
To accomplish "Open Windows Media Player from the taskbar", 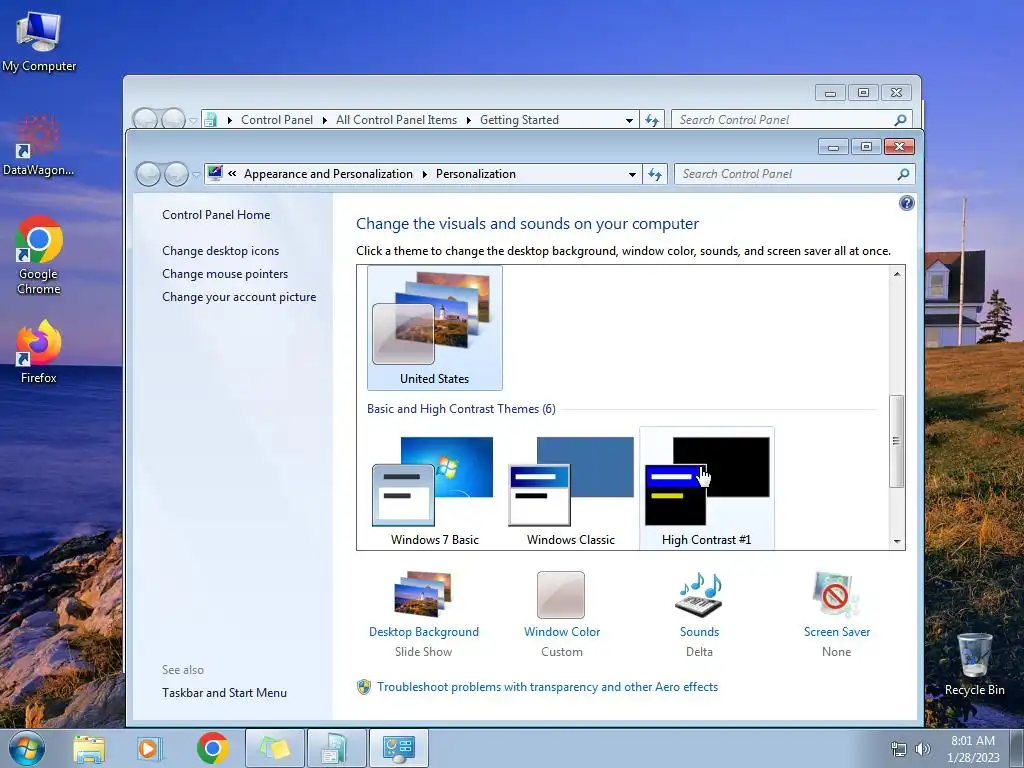I will click(x=148, y=749).
